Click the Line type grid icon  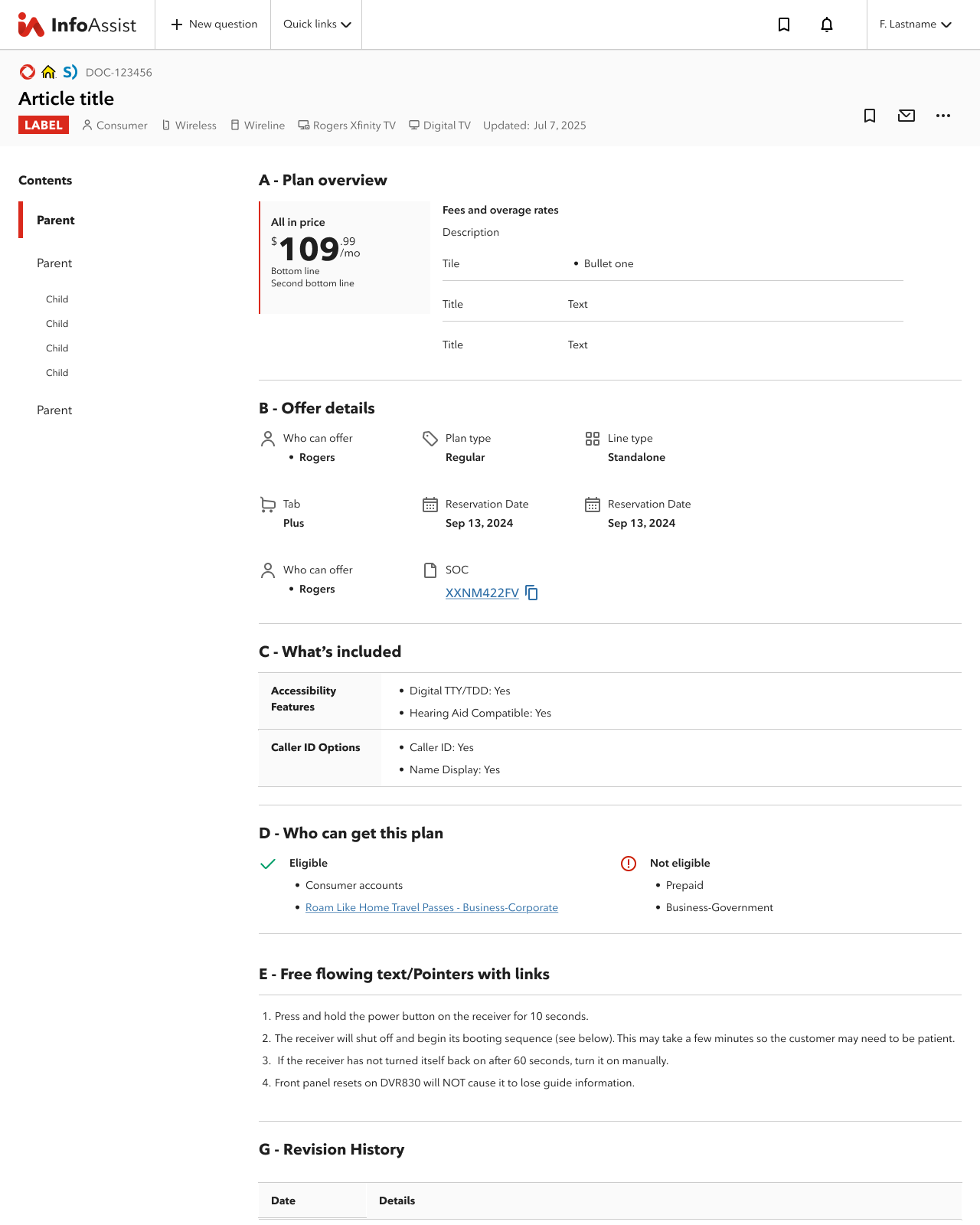(x=593, y=439)
